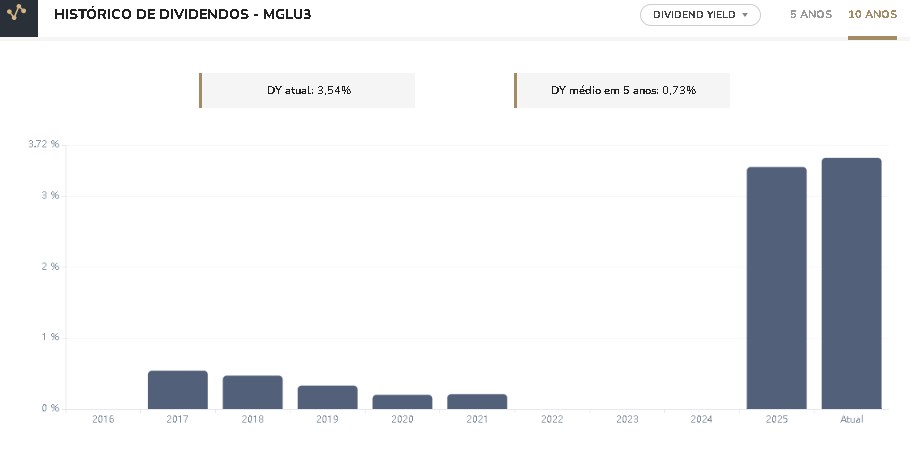The height and width of the screenshot is (453, 910).
Task: Select the 2022 x-axis label
Action: coord(552,419)
